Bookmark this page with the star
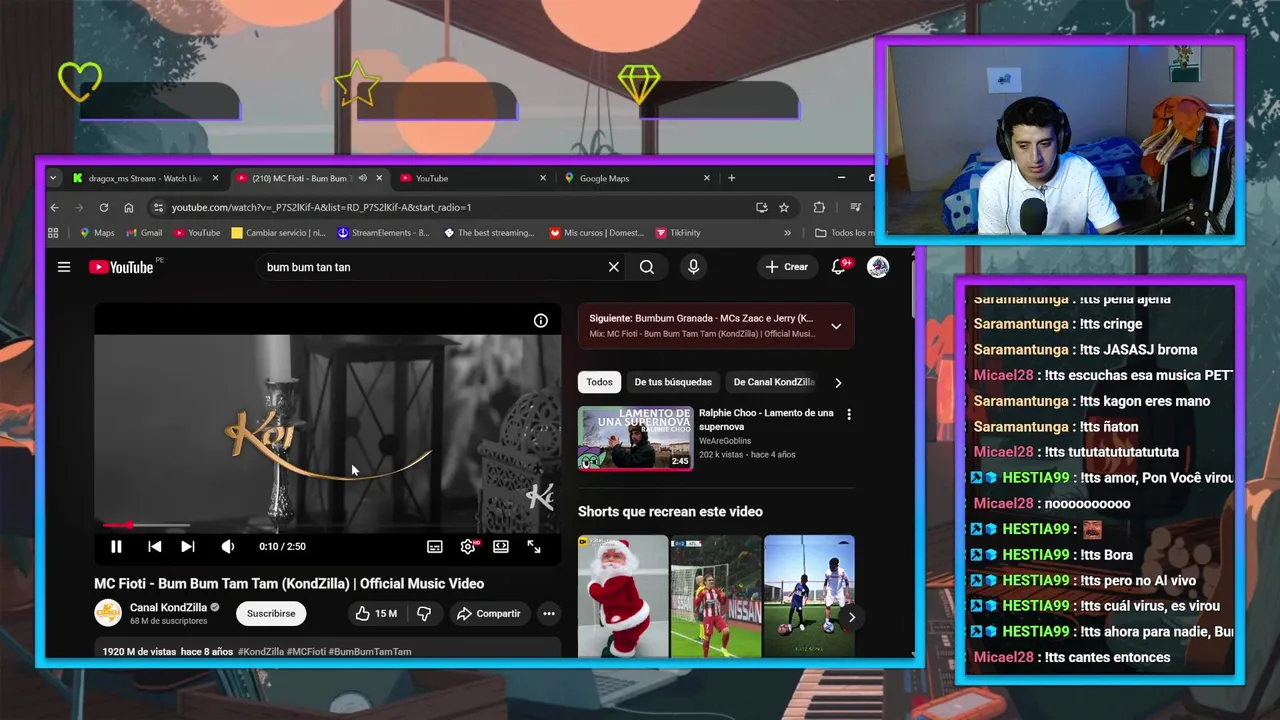Screen dimensions: 1280x720 [x=784, y=207]
